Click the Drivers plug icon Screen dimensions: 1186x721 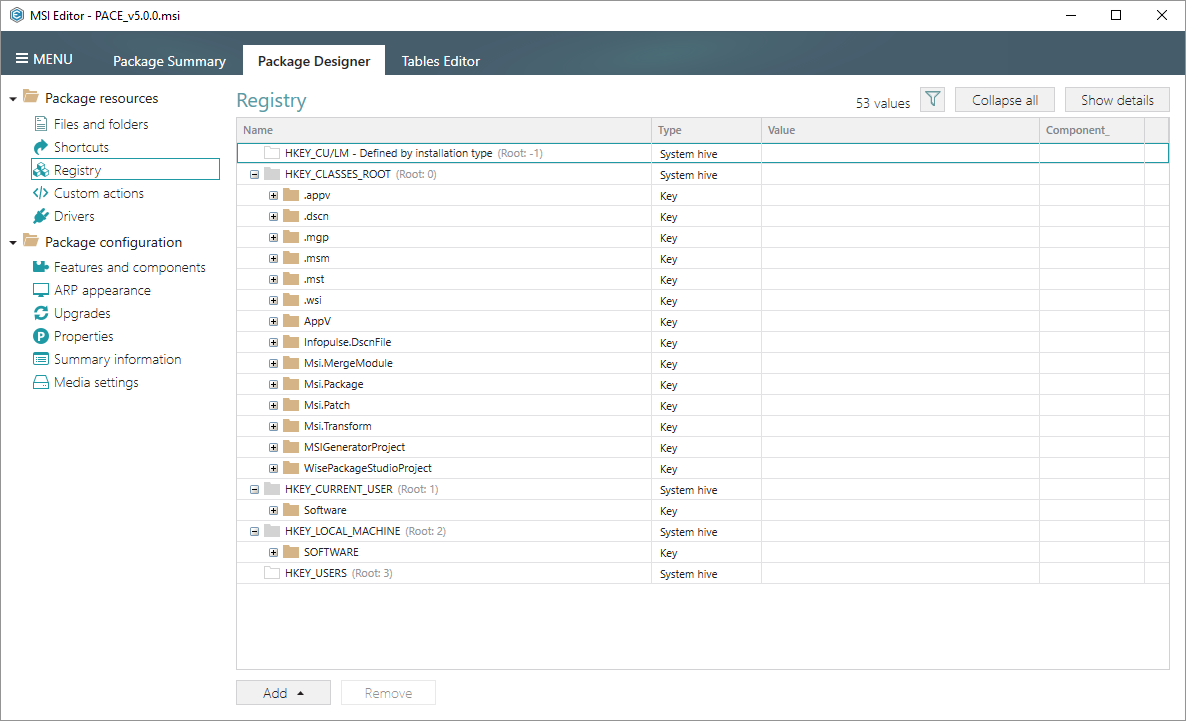pyautogui.click(x=41, y=216)
